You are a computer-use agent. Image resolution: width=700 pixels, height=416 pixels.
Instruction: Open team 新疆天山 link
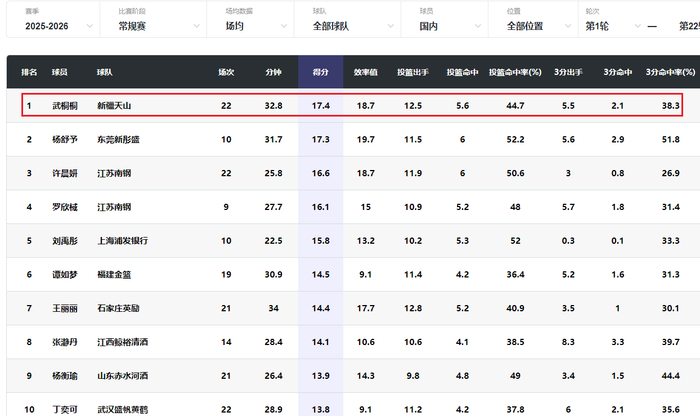[114, 105]
